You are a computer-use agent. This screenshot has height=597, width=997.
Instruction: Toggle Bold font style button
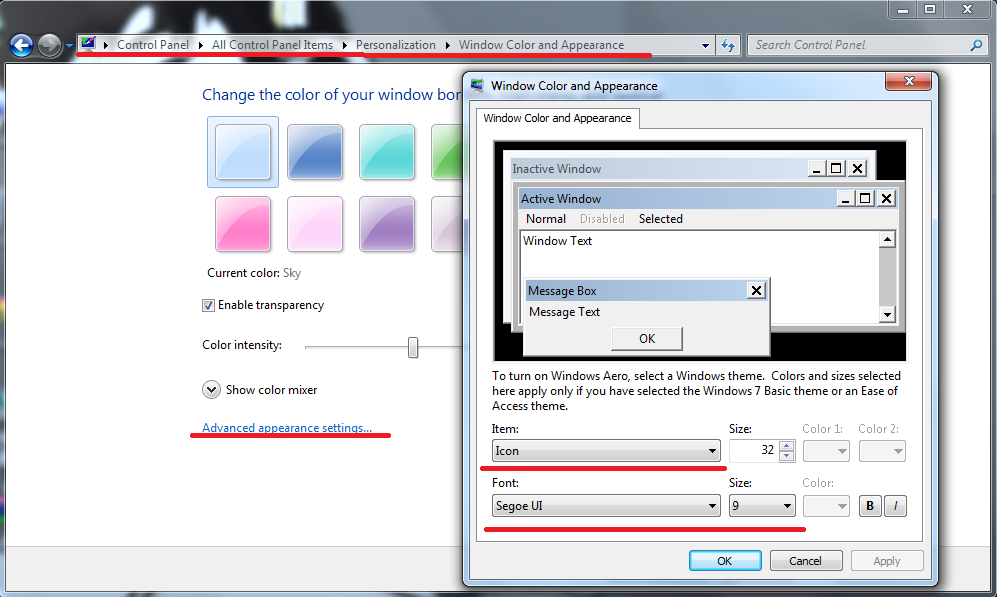[869, 506]
